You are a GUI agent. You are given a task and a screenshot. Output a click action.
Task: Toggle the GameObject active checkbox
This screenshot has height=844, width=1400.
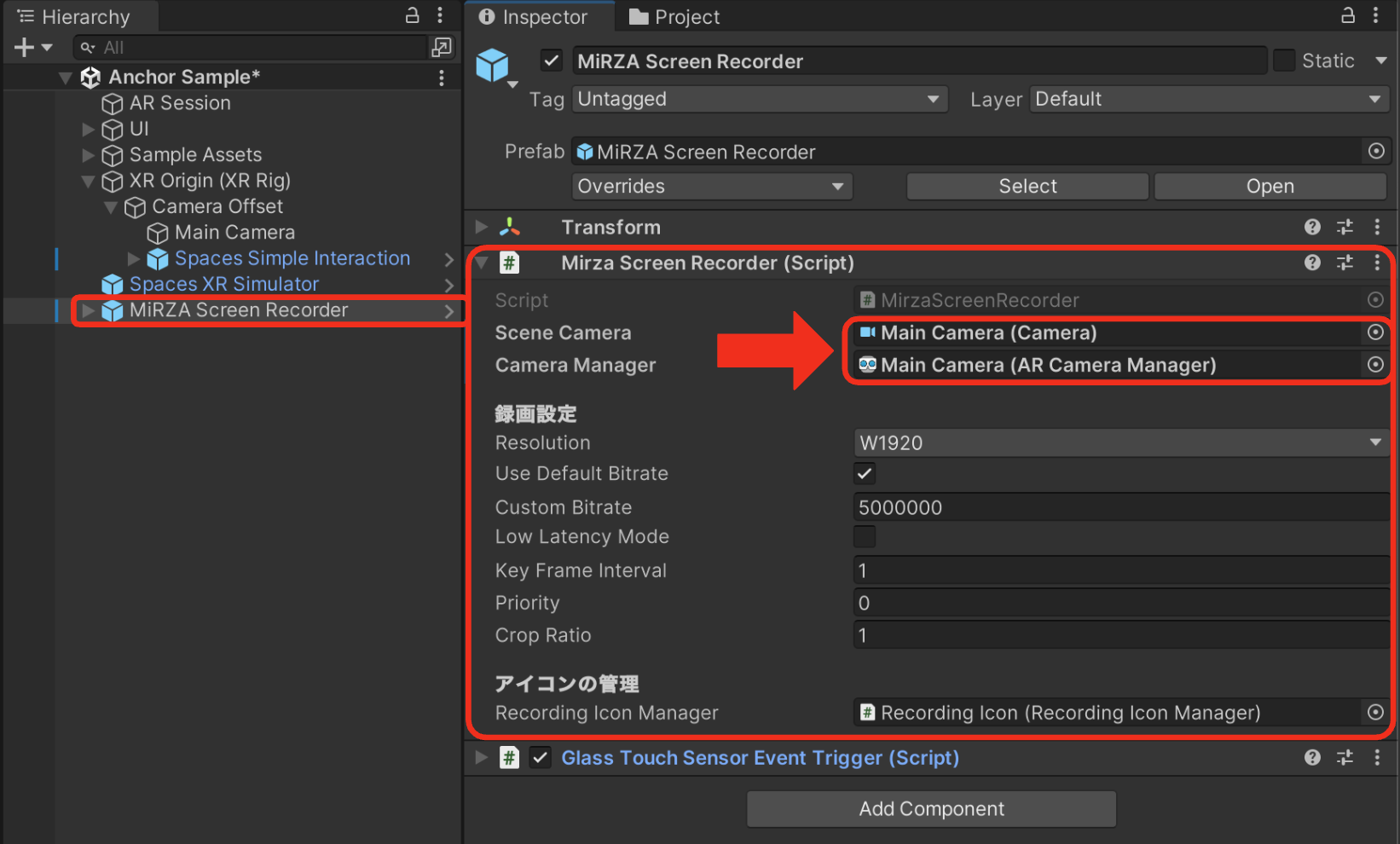tap(552, 61)
